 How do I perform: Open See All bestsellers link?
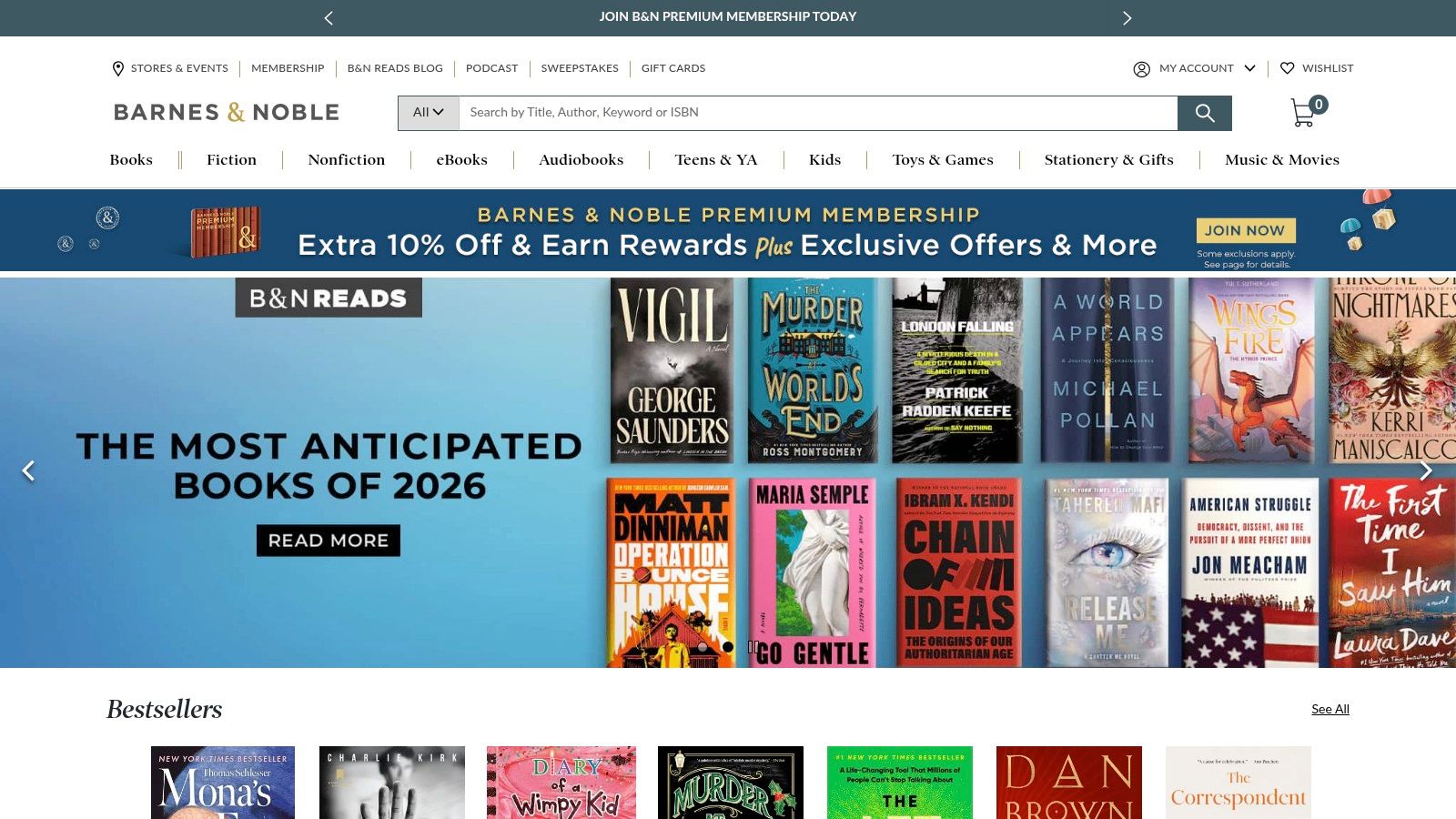(1330, 709)
